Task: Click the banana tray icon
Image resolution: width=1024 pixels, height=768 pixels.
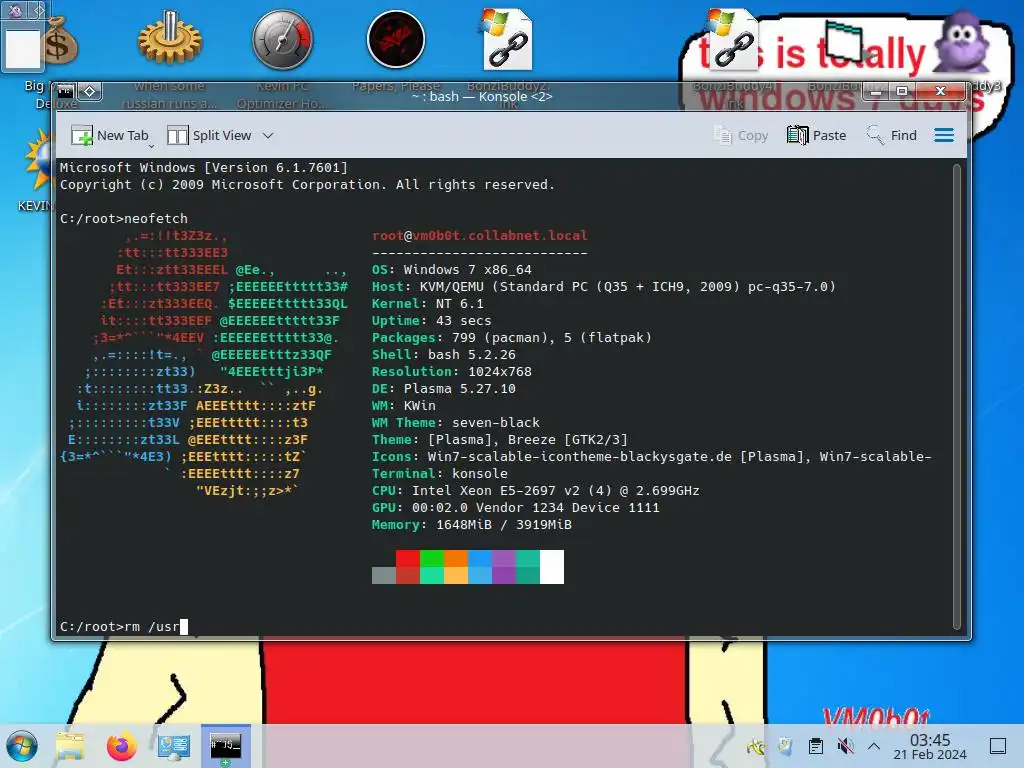Action: coord(756,746)
